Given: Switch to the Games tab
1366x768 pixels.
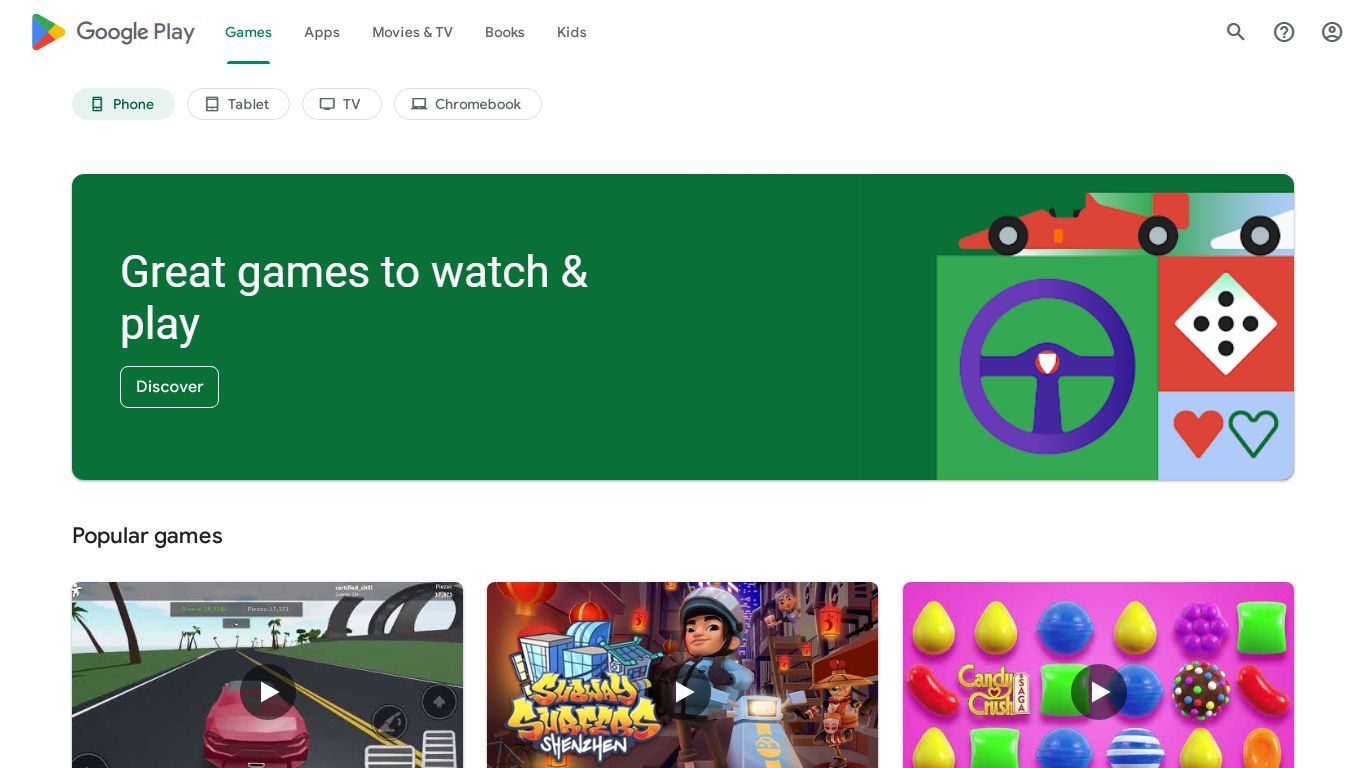Looking at the screenshot, I should [x=248, y=32].
